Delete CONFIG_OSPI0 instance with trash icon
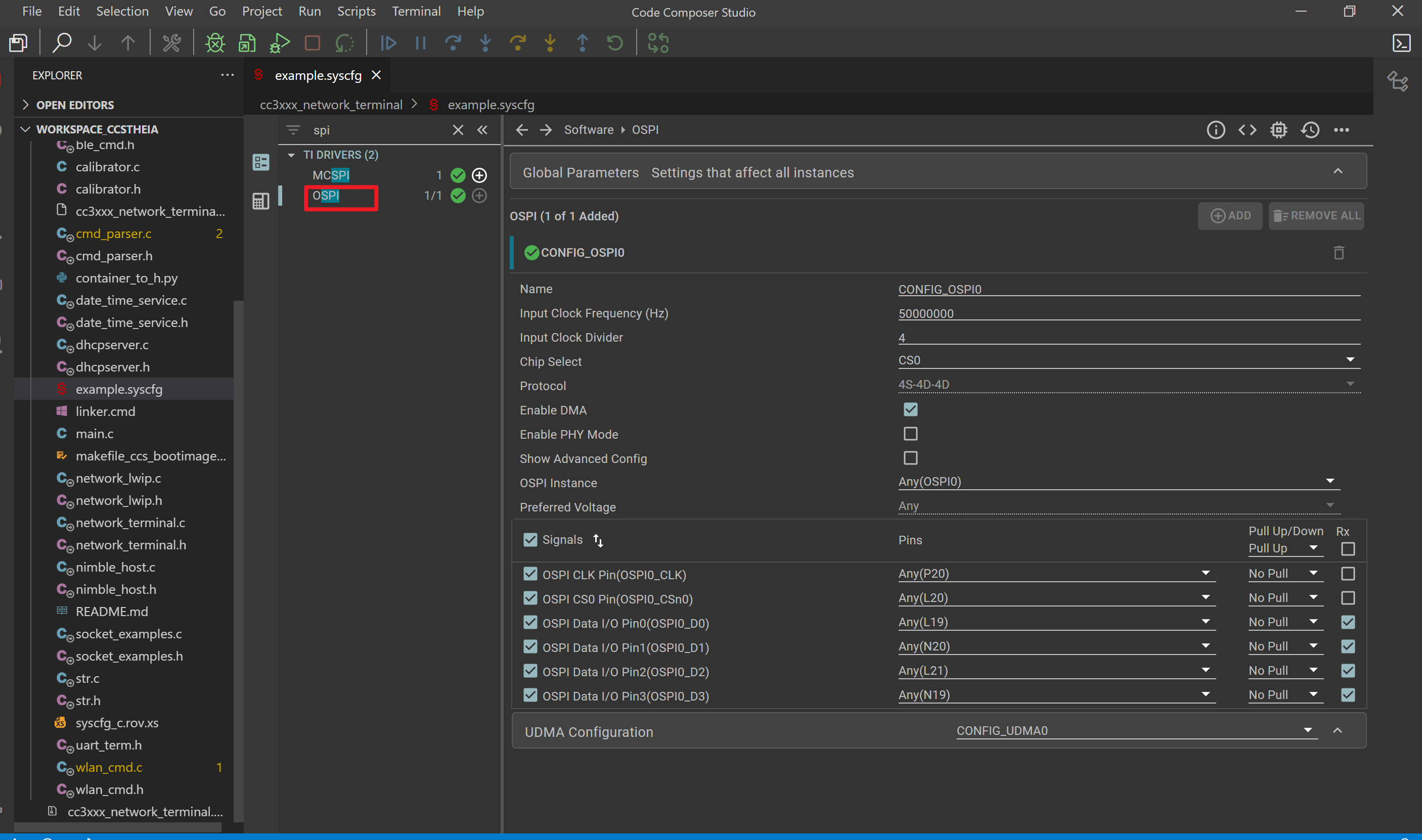The width and height of the screenshot is (1422, 840). click(1339, 252)
